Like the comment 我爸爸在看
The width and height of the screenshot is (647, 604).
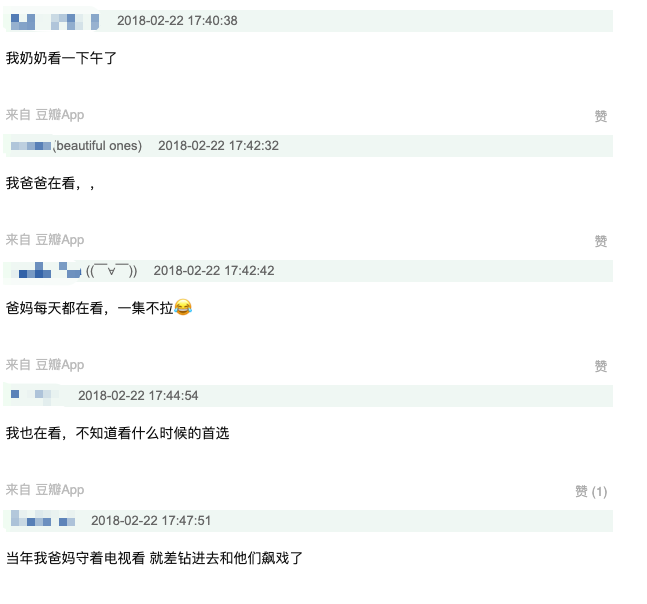(x=600, y=241)
